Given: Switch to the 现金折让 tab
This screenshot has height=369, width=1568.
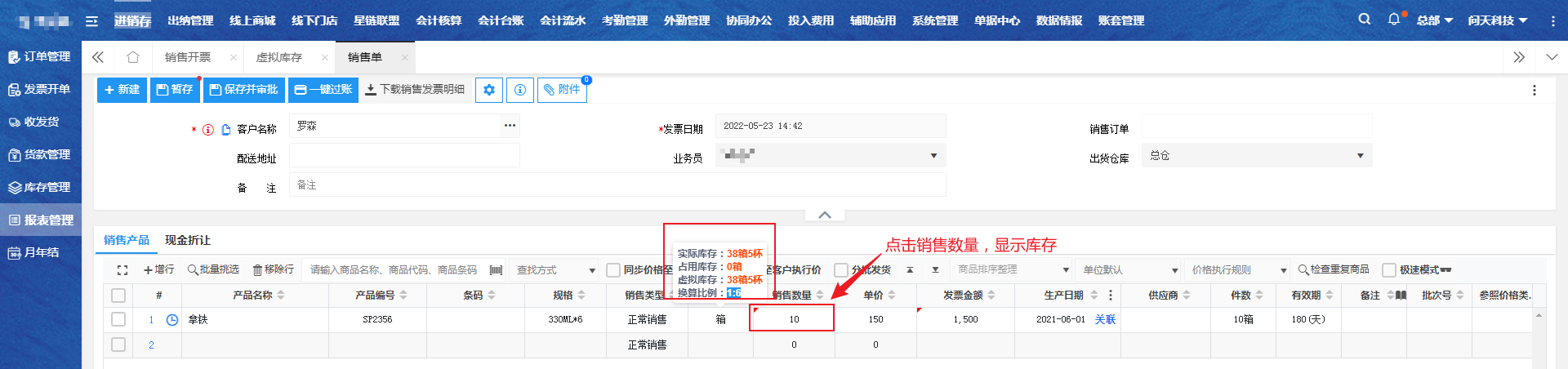Looking at the screenshot, I should [x=188, y=240].
